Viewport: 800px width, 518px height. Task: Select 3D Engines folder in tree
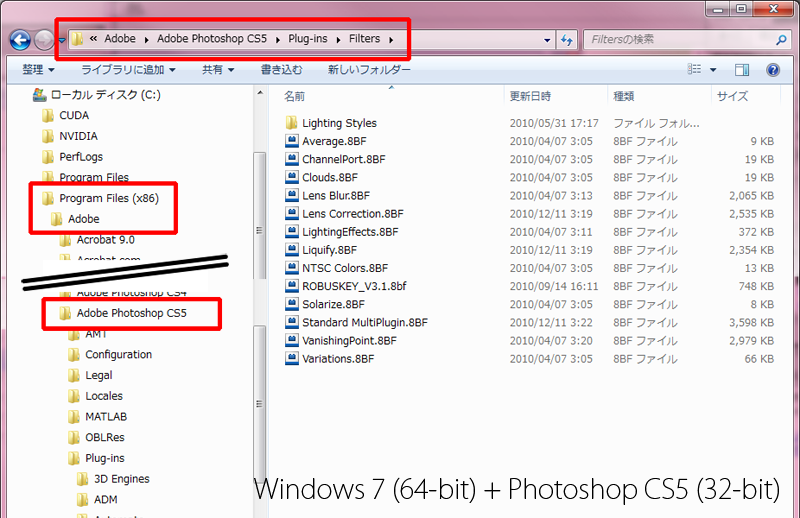tap(113, 479)
